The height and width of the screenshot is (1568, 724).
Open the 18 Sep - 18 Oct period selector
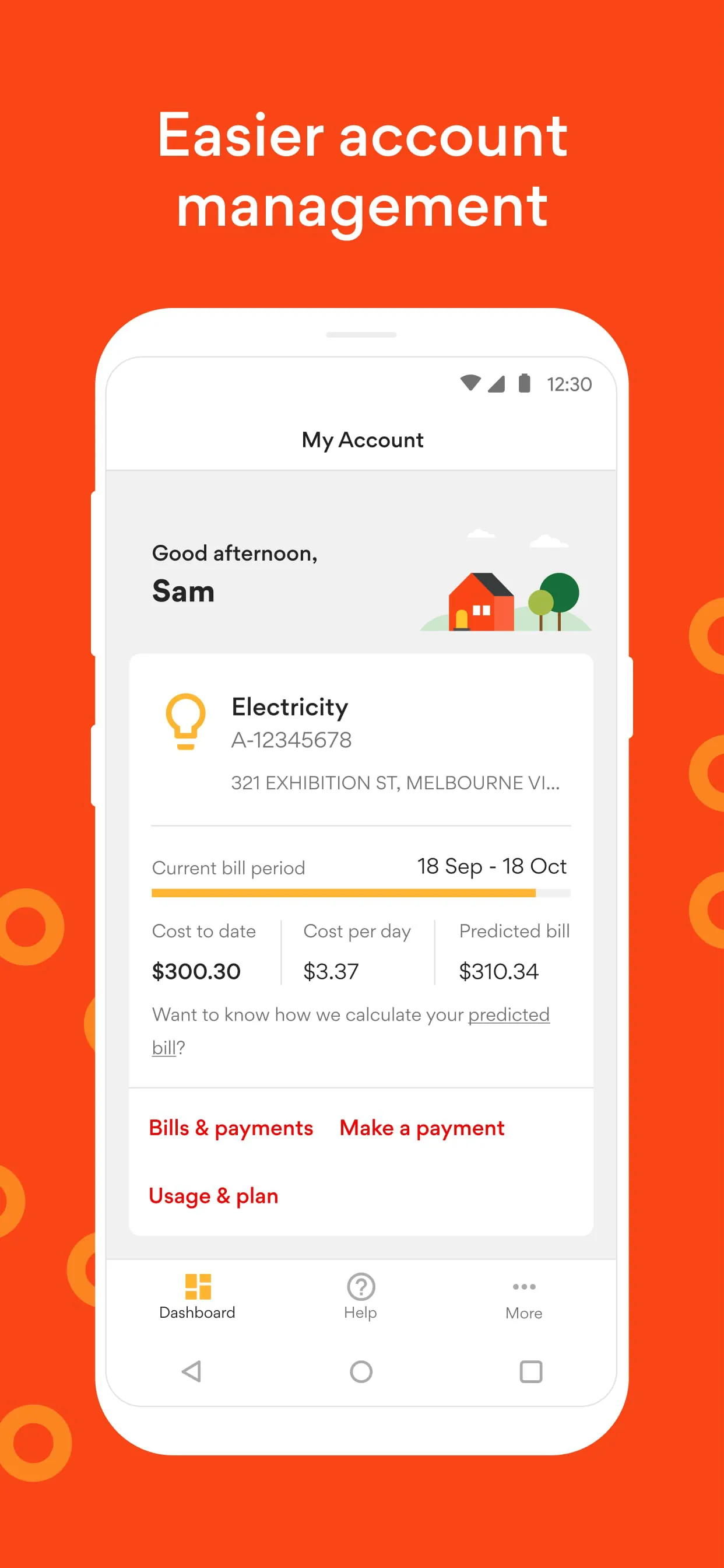(x=491, y=867)
